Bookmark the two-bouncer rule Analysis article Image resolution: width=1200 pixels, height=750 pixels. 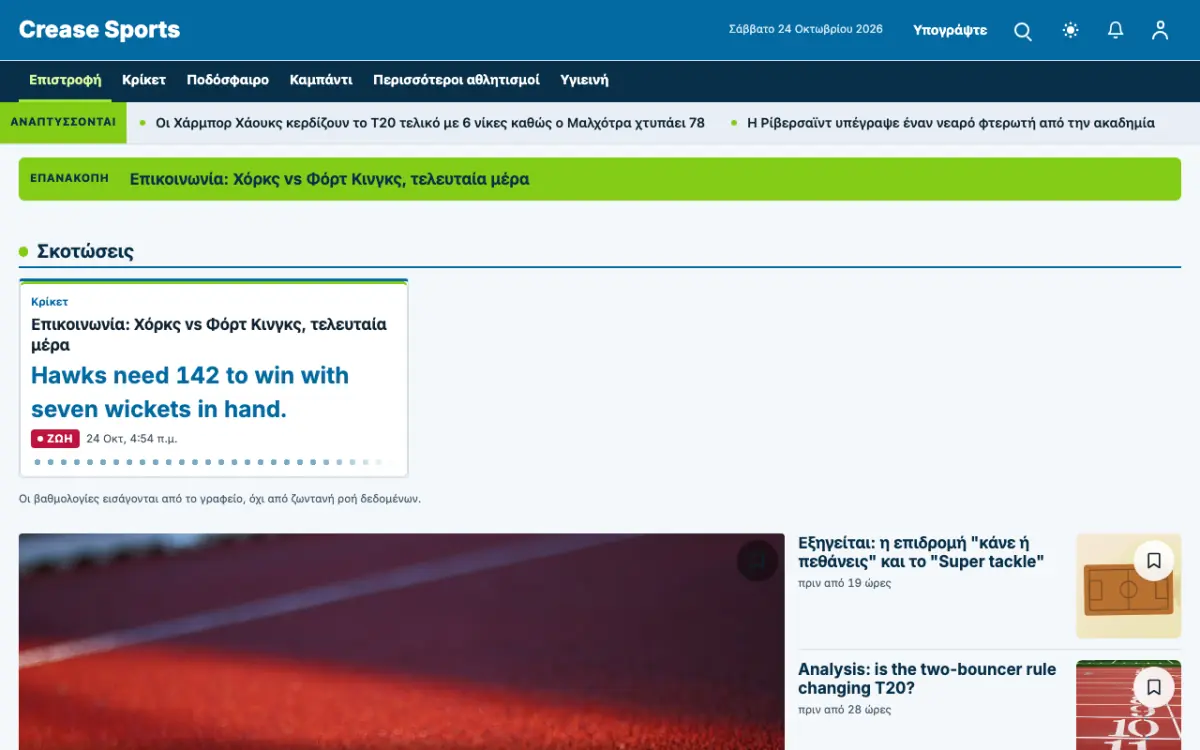(x=1153, y=687)
